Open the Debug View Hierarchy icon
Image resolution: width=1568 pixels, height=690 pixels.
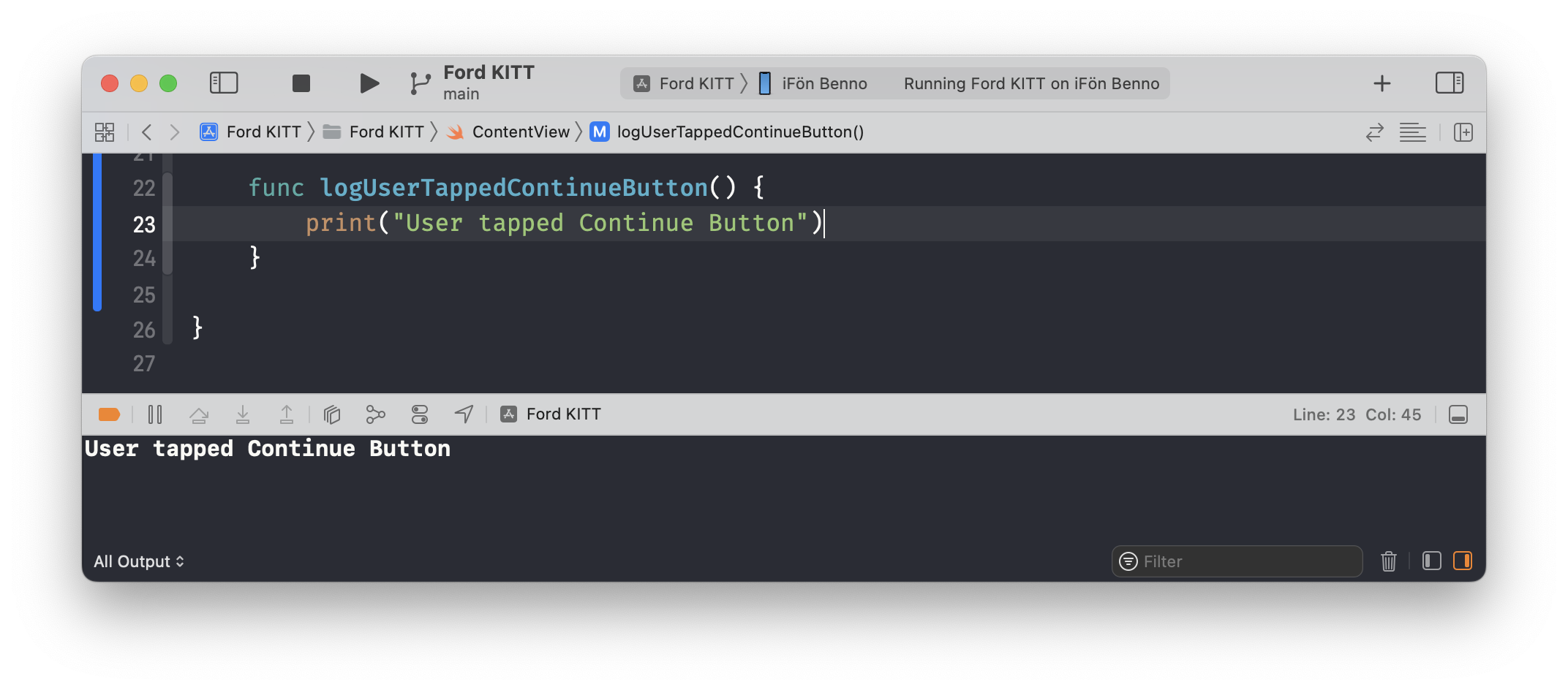pos(332,415)
